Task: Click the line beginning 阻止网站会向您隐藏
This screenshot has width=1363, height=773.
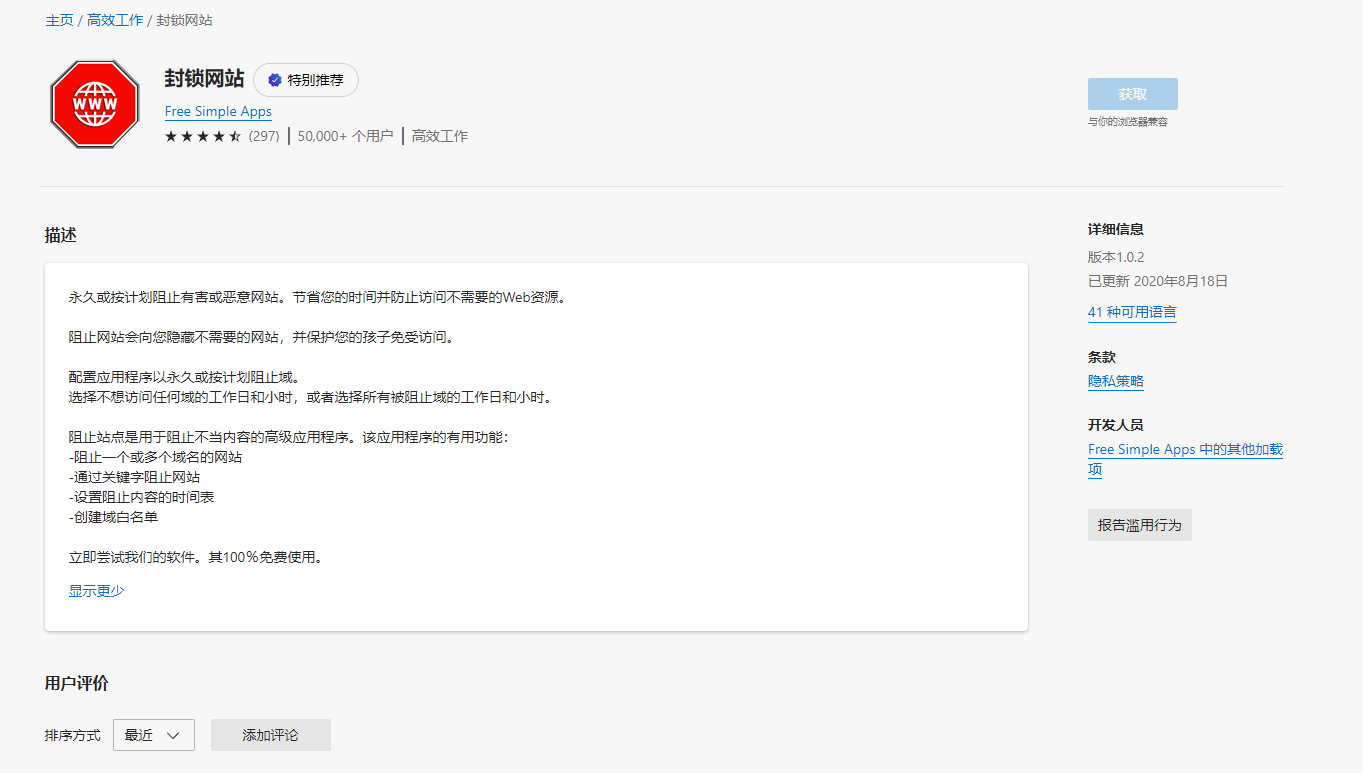Action: [x=262, y=337]
